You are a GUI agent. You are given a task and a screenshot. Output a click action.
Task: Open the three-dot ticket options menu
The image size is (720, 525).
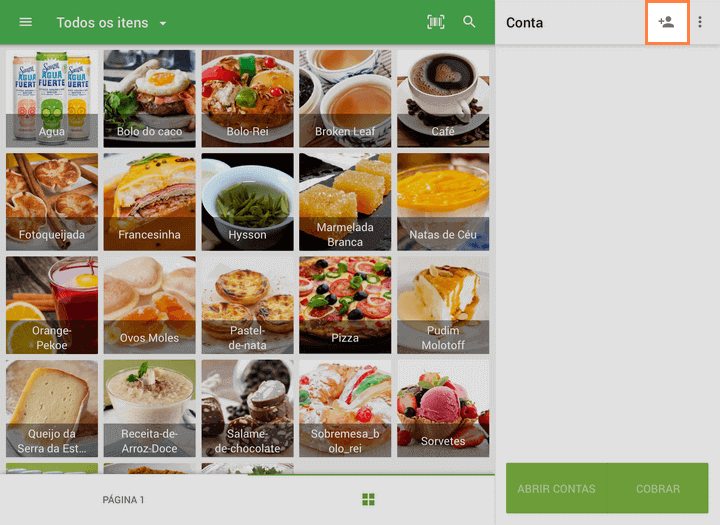coord(700,22)
